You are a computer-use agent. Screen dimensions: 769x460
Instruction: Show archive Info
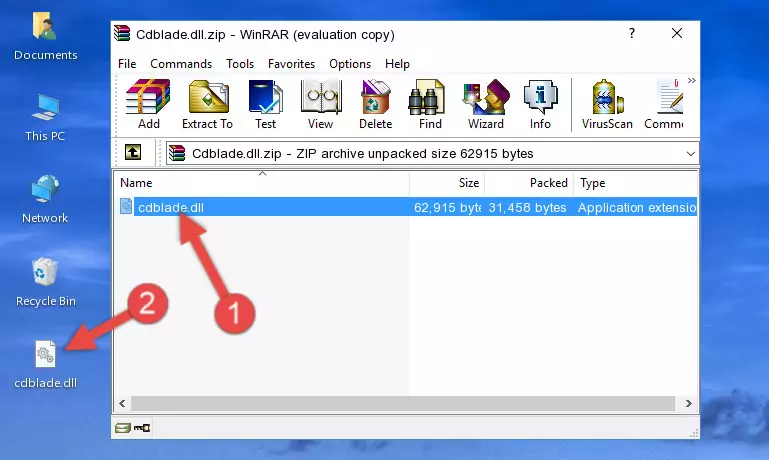click(x=540, y=104)
